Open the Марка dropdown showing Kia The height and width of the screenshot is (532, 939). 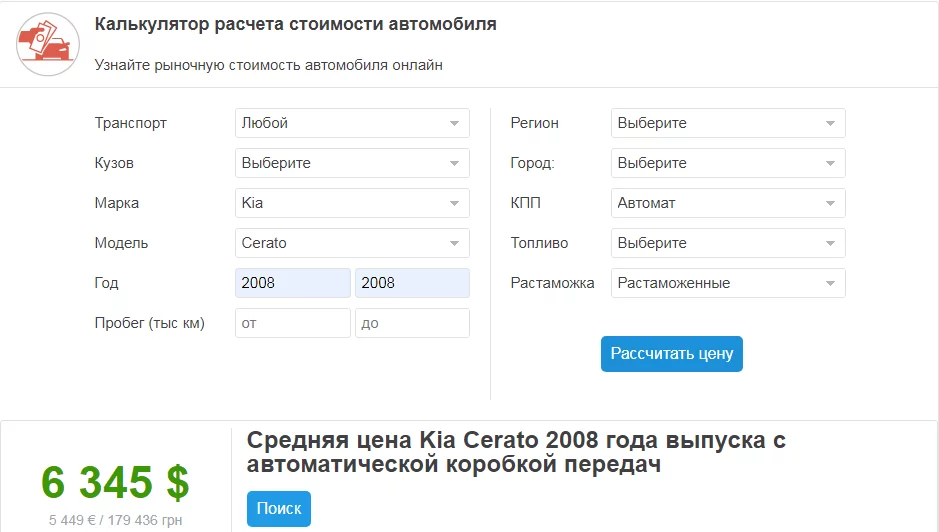point(352,203)
